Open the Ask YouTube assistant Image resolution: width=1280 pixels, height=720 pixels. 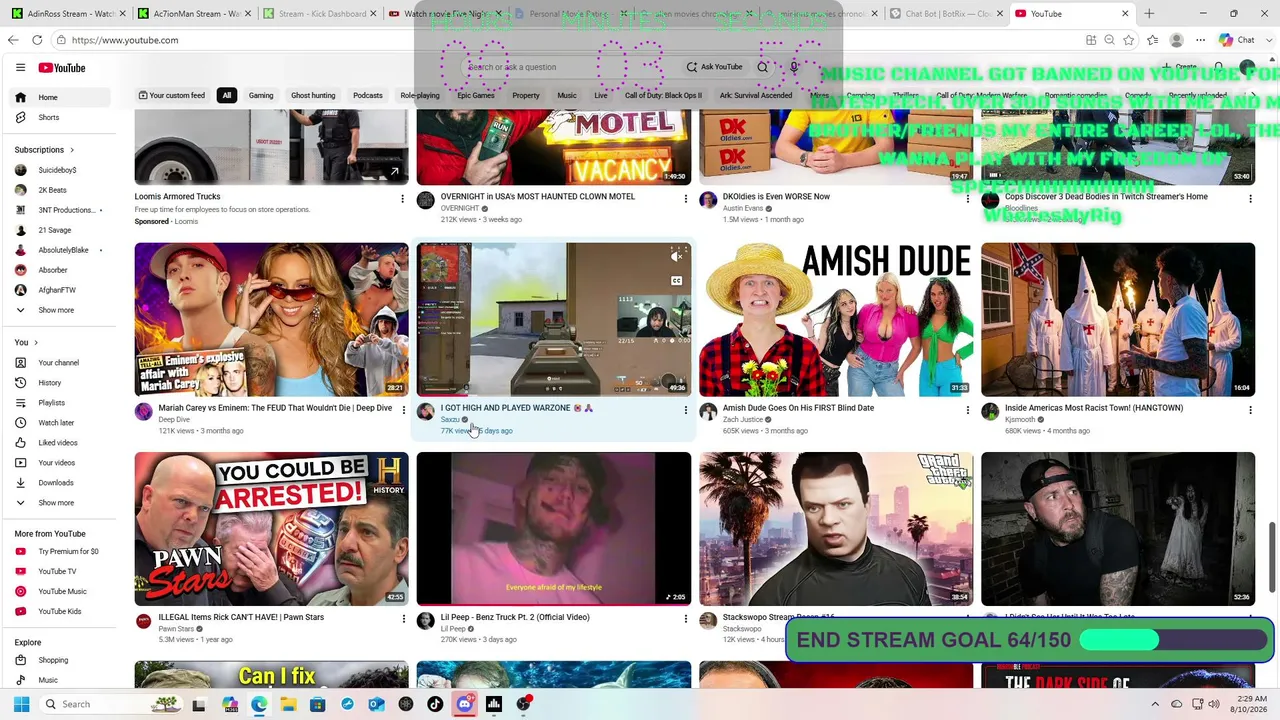(x=715, y=67)
